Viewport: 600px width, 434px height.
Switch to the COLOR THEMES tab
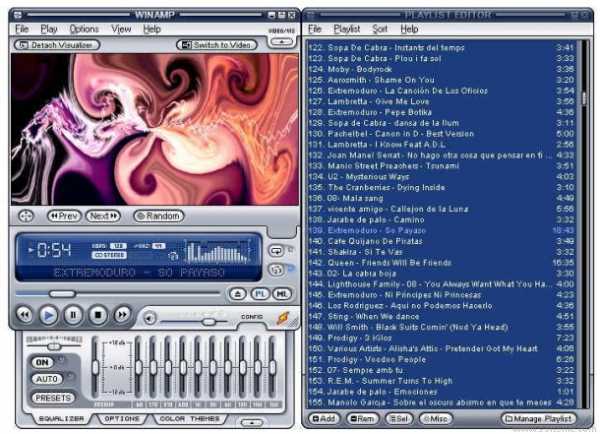coord(188,419)
